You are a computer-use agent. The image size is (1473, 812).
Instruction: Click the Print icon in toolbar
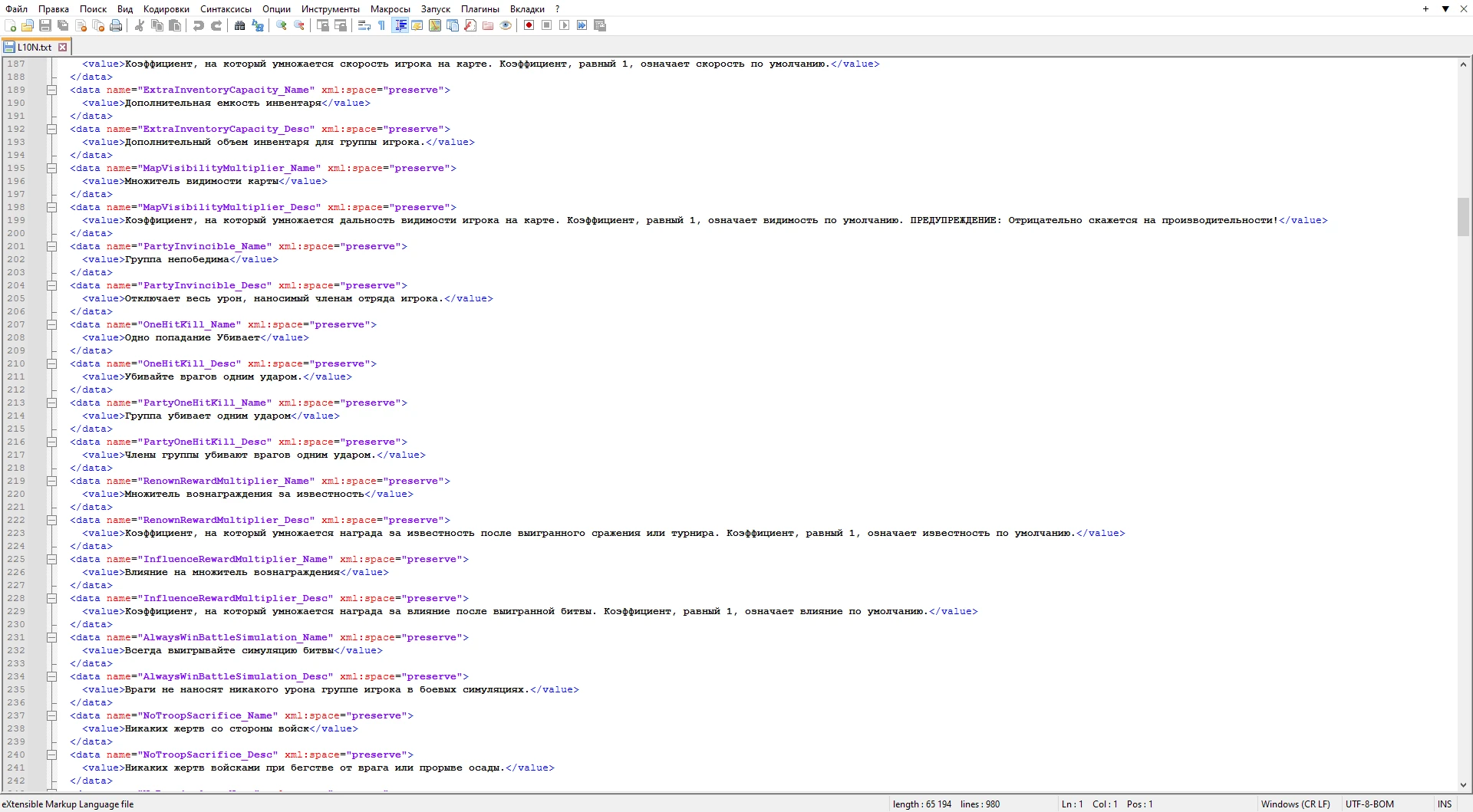[116, 26]
